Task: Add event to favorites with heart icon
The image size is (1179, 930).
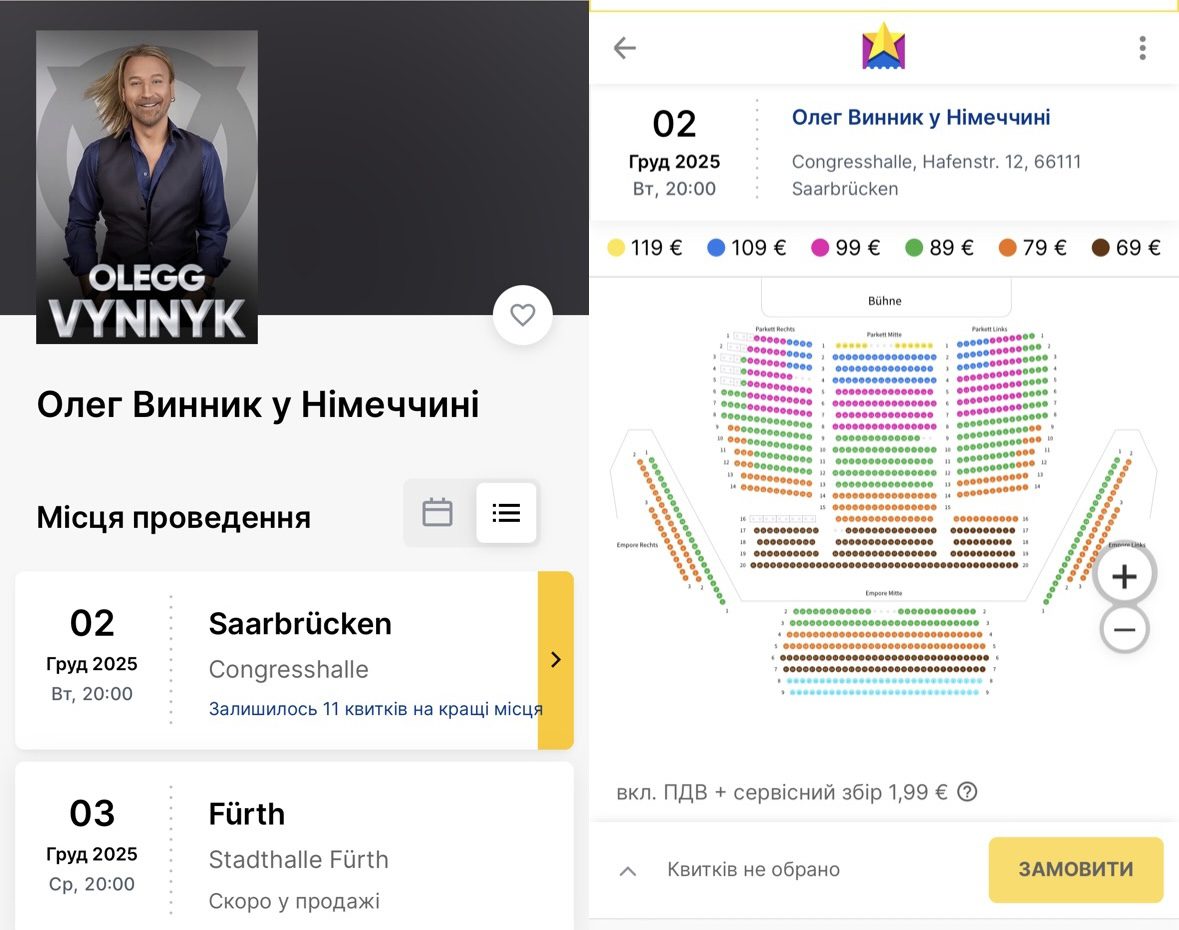Action: (x=522, y=315)
